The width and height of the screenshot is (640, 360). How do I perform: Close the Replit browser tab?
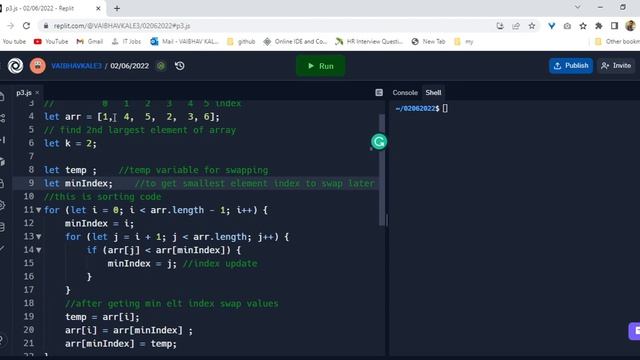tap(98, 8)
